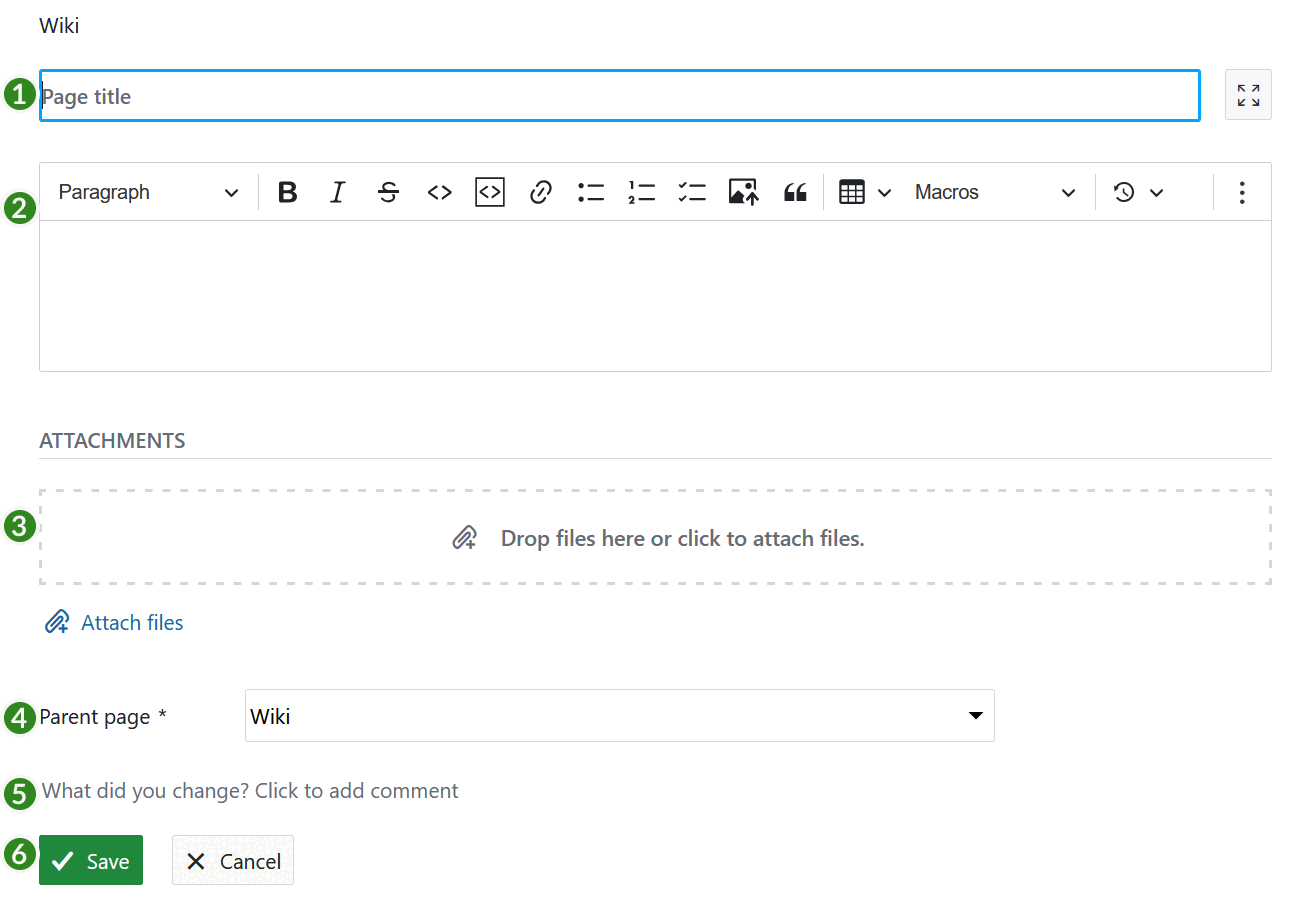Expand the page title to fullscreen

tap(1247, 94)
